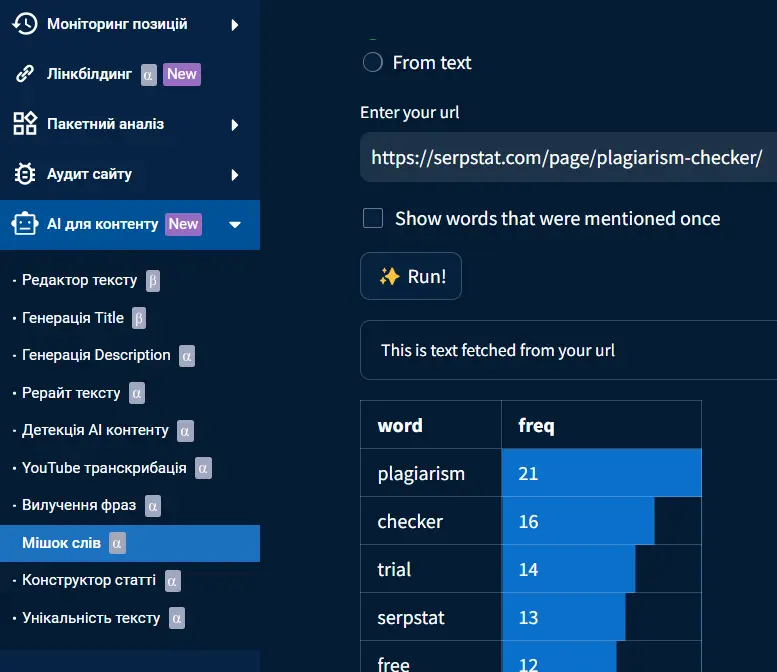The image size is (777, 672).
Task: Click the alpha badge beside Рерайт тексту
Action: 137,393
